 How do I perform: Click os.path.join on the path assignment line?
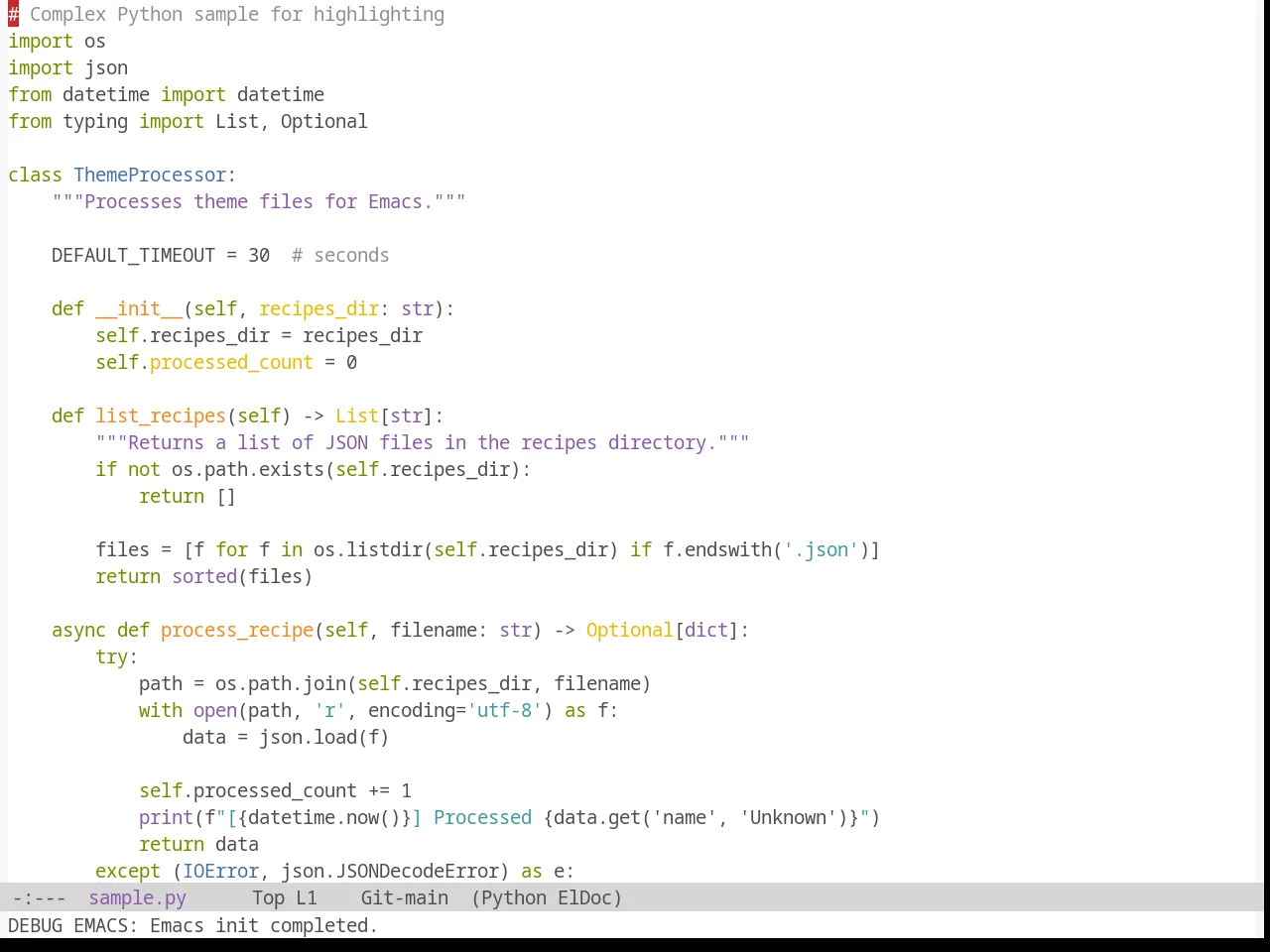click(x=281, y=684)
